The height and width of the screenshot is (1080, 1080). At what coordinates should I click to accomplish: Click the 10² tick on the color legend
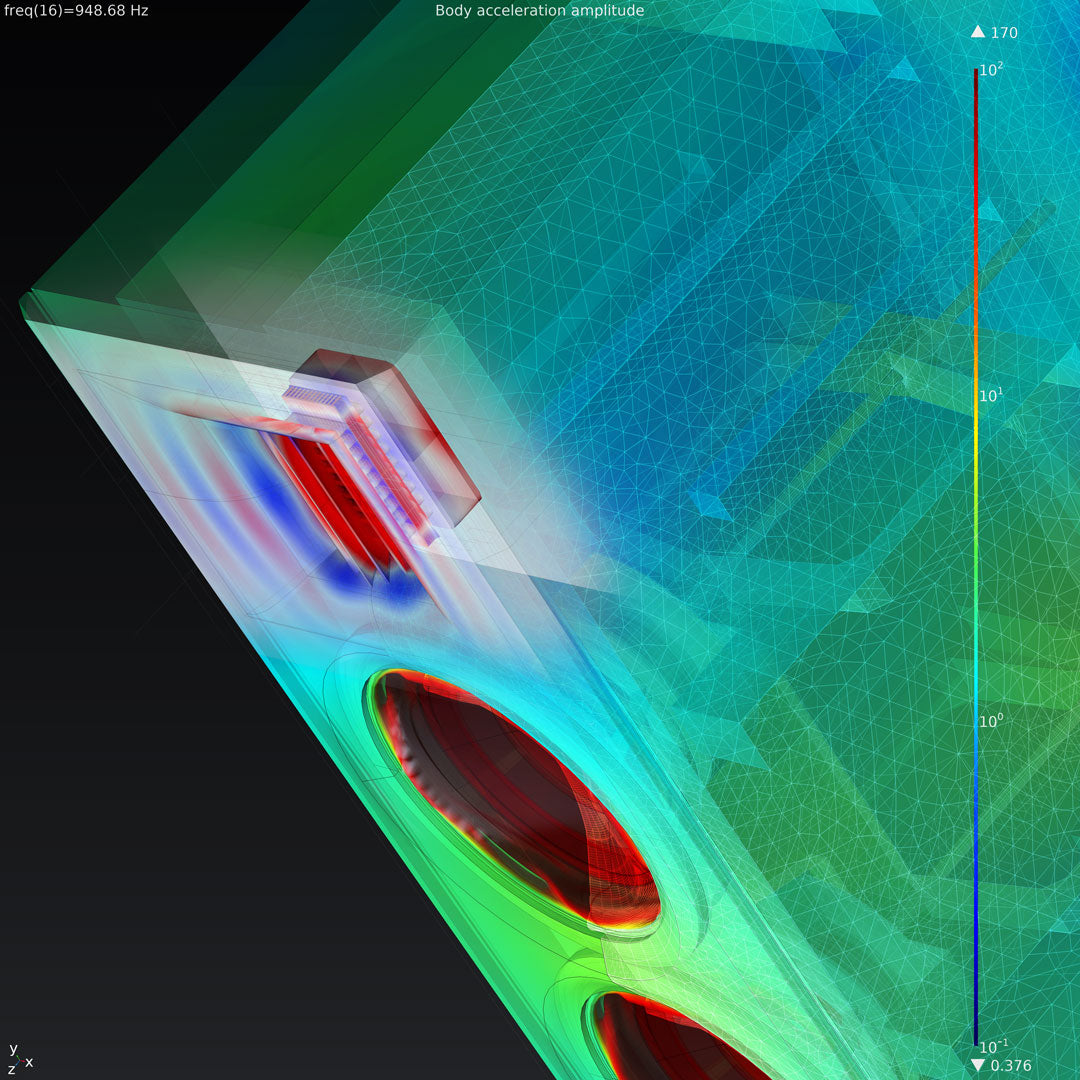992,70
